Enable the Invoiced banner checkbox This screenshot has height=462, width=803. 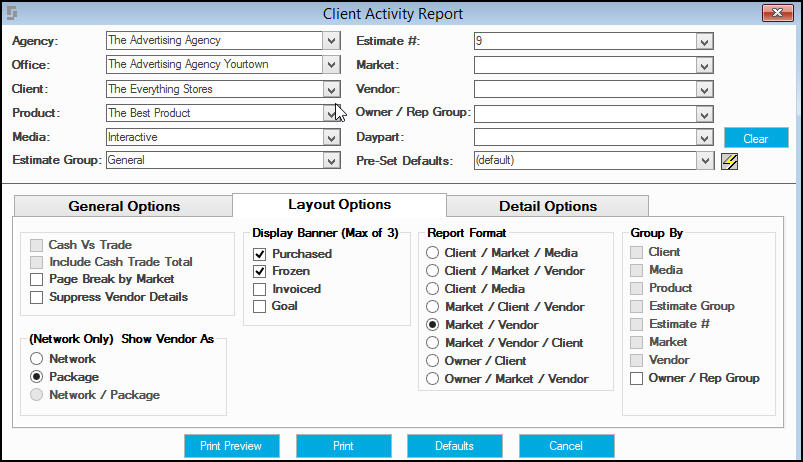(x=260, y=289)
